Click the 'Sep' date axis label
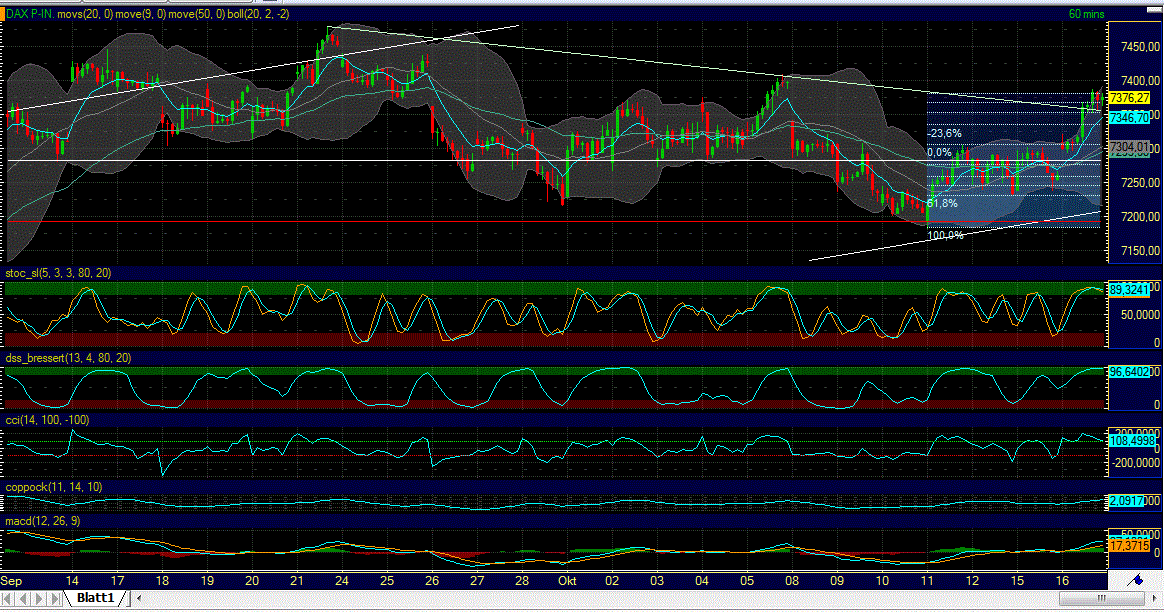The width and height of the screenshot is (1164, 612). 11,581
